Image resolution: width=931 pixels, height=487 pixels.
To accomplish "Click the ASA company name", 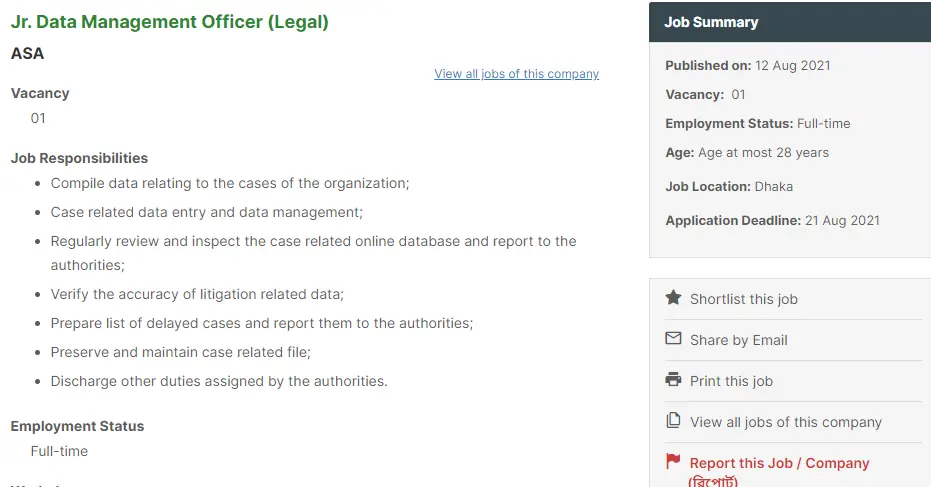I will (x=27, y=53).
